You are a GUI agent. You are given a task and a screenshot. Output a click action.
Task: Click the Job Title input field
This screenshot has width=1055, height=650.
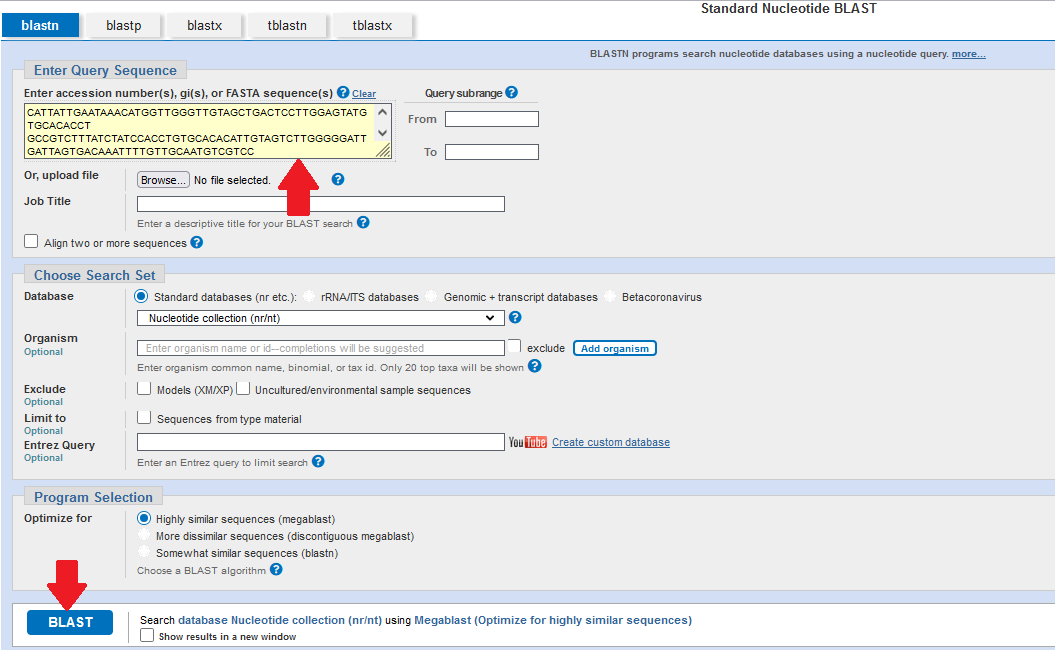[320, 204]
